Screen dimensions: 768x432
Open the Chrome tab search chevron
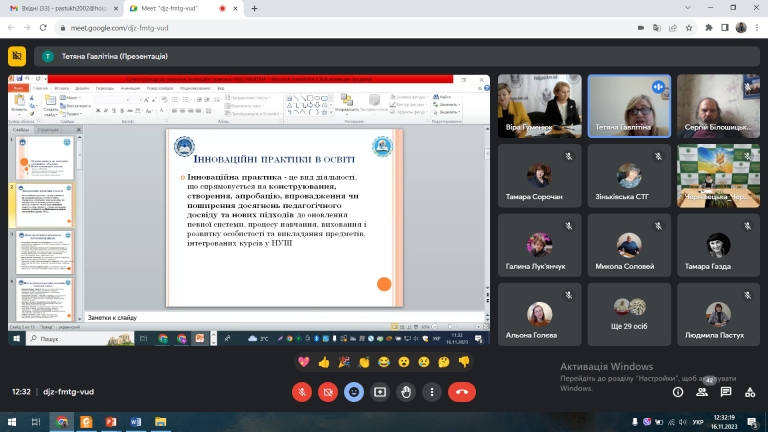click(688, 8)
